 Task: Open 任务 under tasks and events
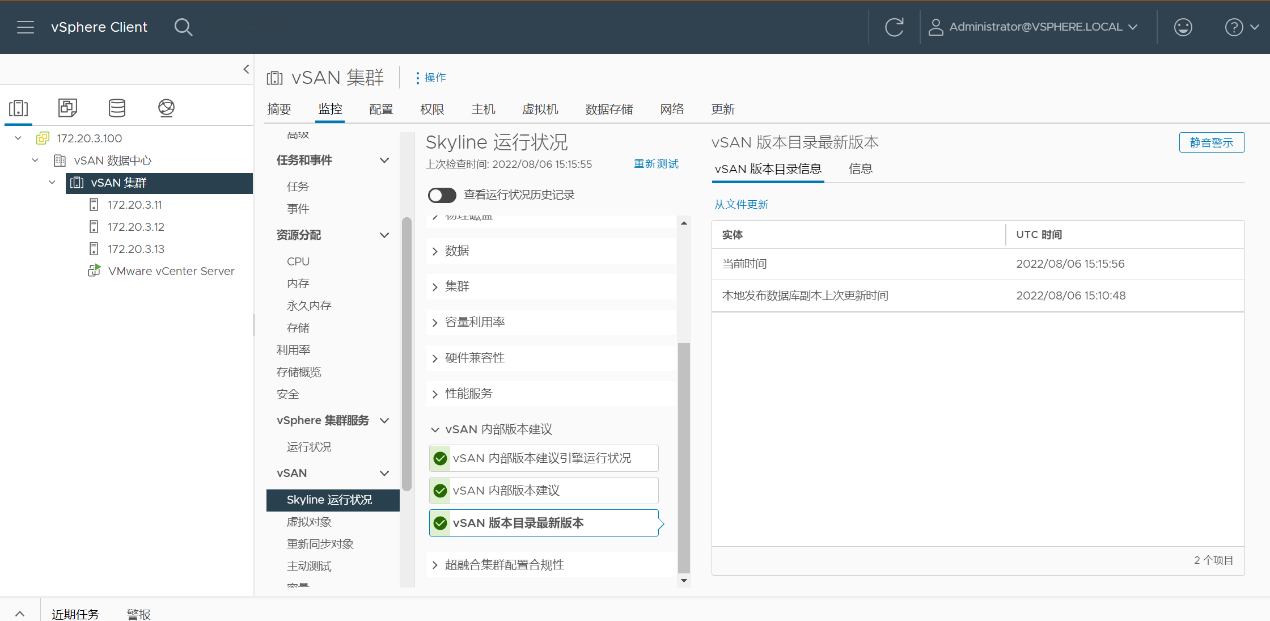(298, 186)
